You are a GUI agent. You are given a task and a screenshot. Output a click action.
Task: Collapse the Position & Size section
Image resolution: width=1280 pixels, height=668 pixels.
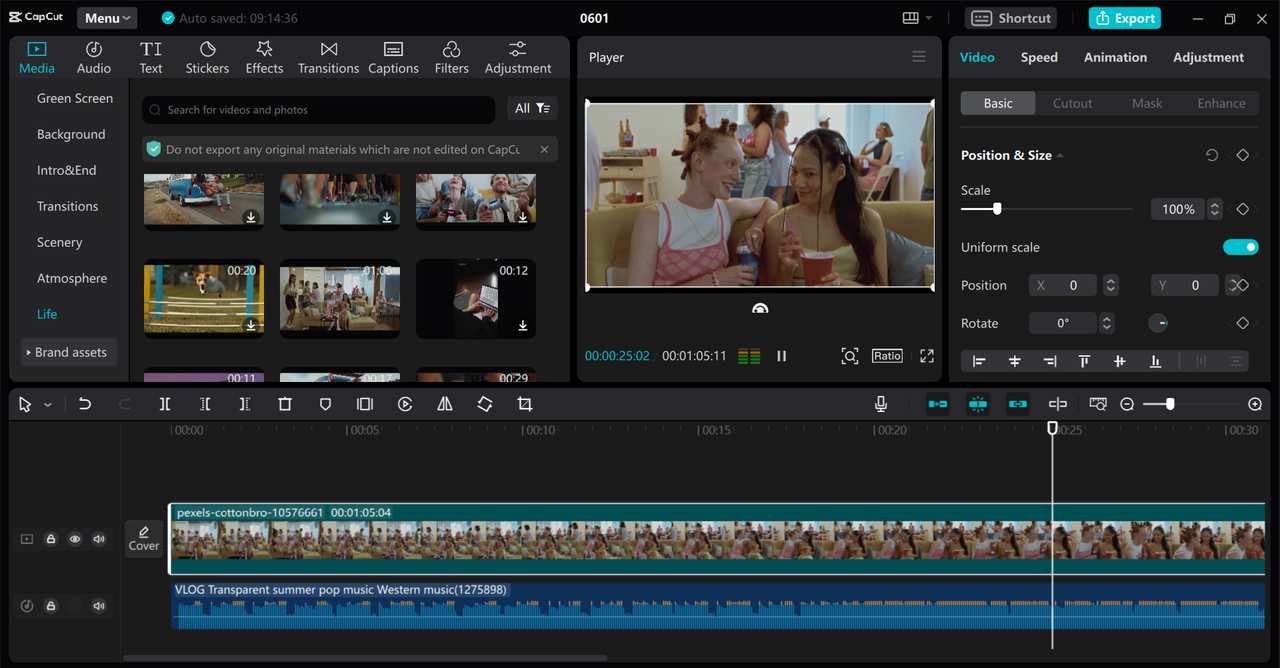pyautogui.click(x=1060, y=155)
